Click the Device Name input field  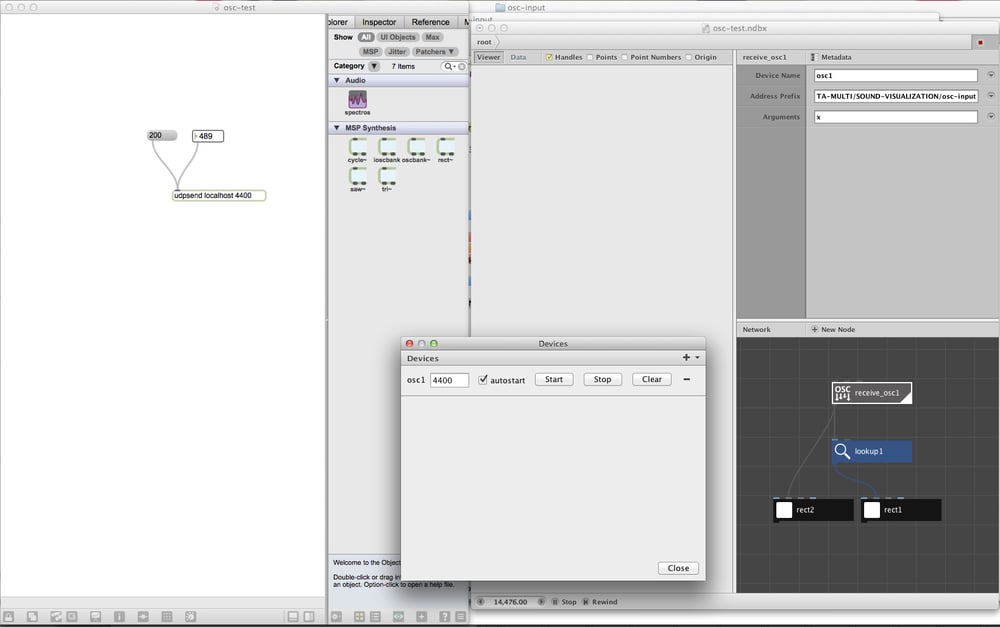coord(895,75)
